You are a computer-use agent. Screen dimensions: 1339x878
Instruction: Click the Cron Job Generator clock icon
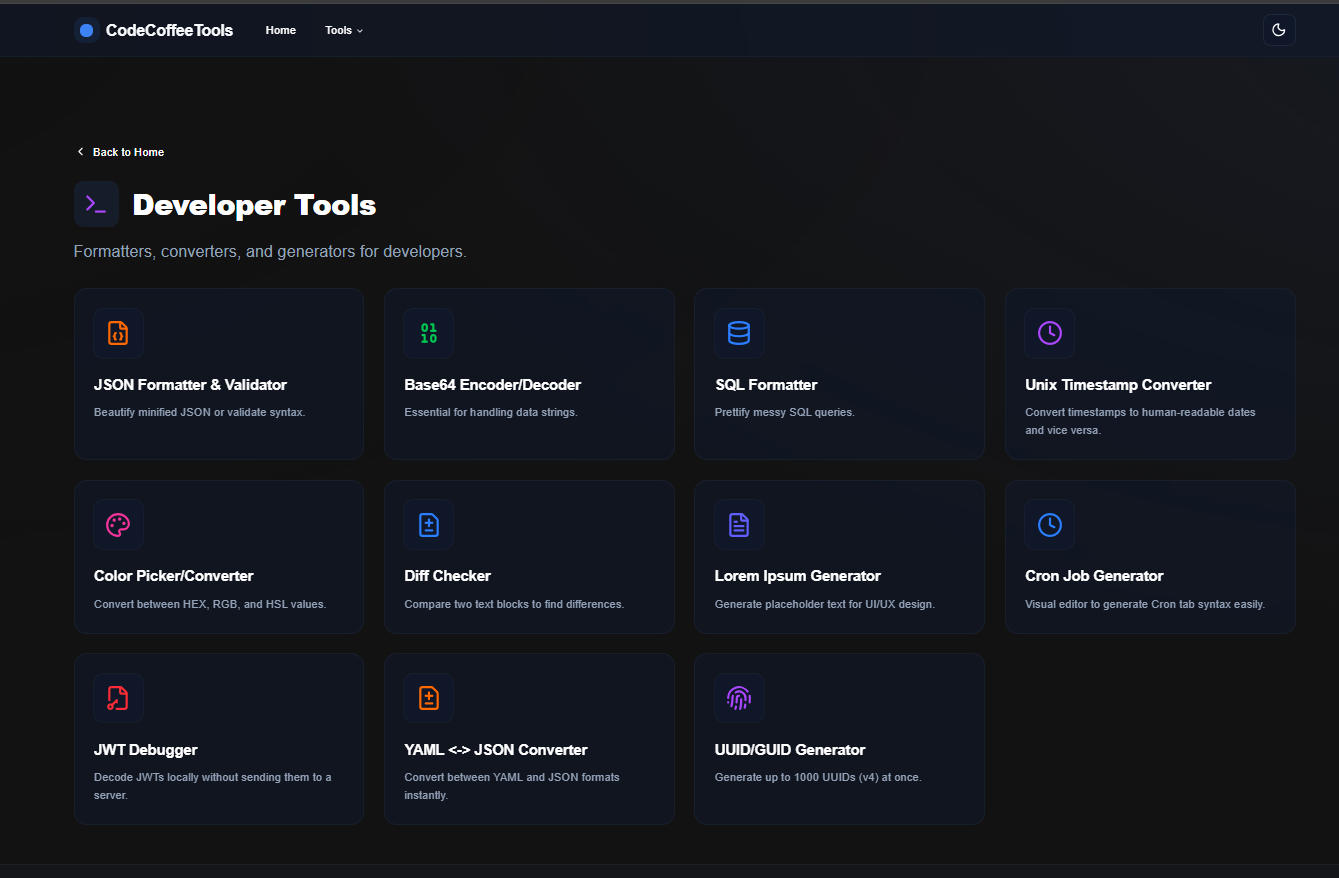point(1049,524)
